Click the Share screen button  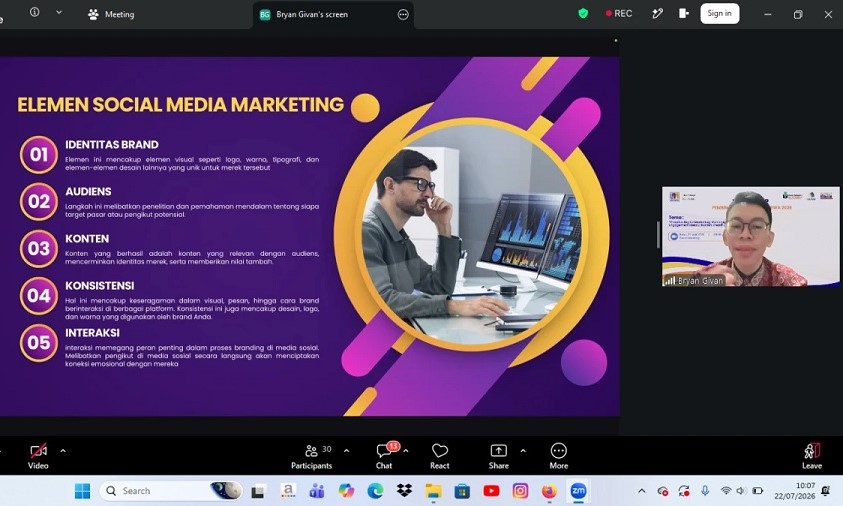(498, 457)
